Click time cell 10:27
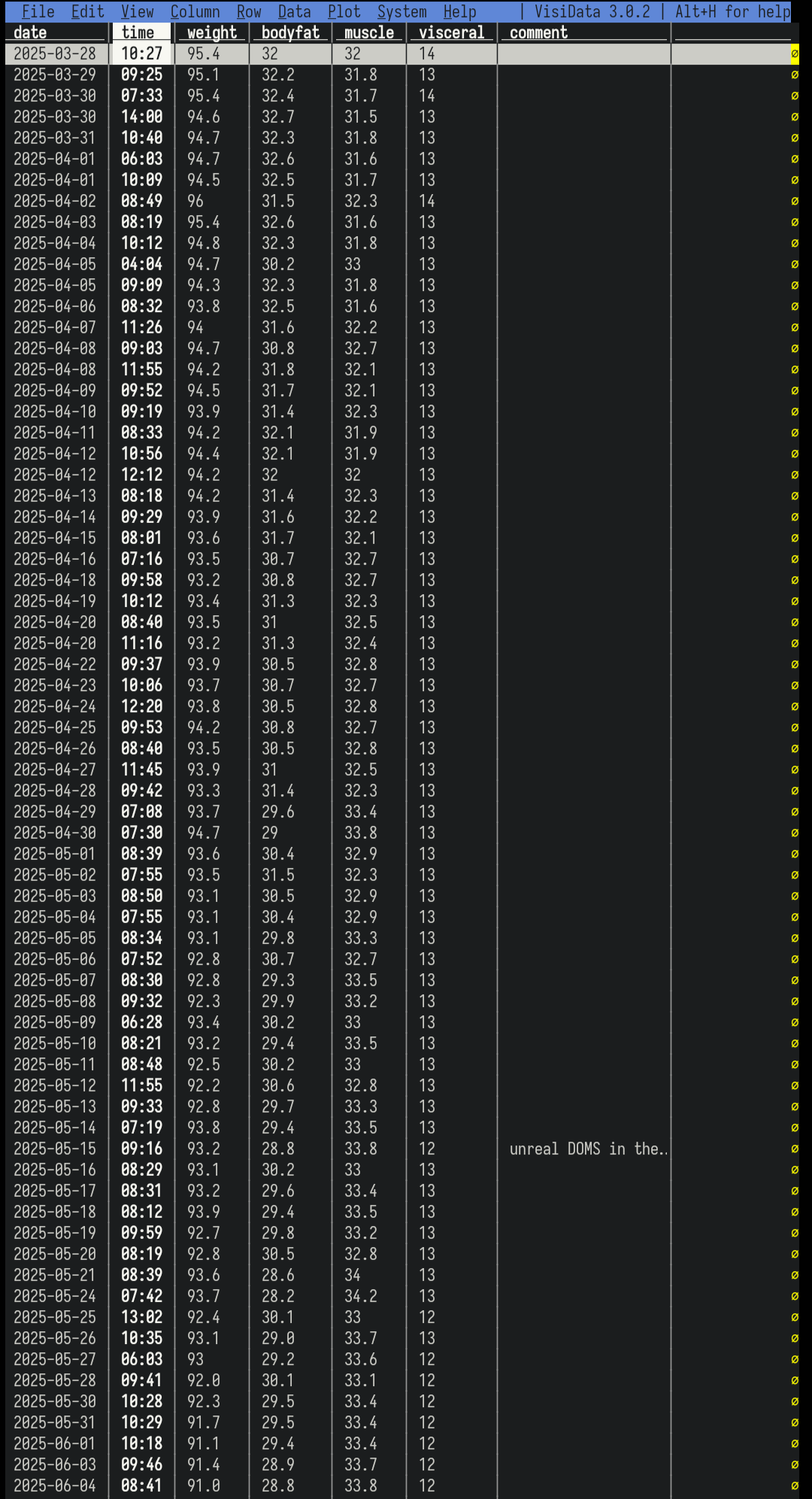The image size is (812, 1499). click(x=141, y=53)
